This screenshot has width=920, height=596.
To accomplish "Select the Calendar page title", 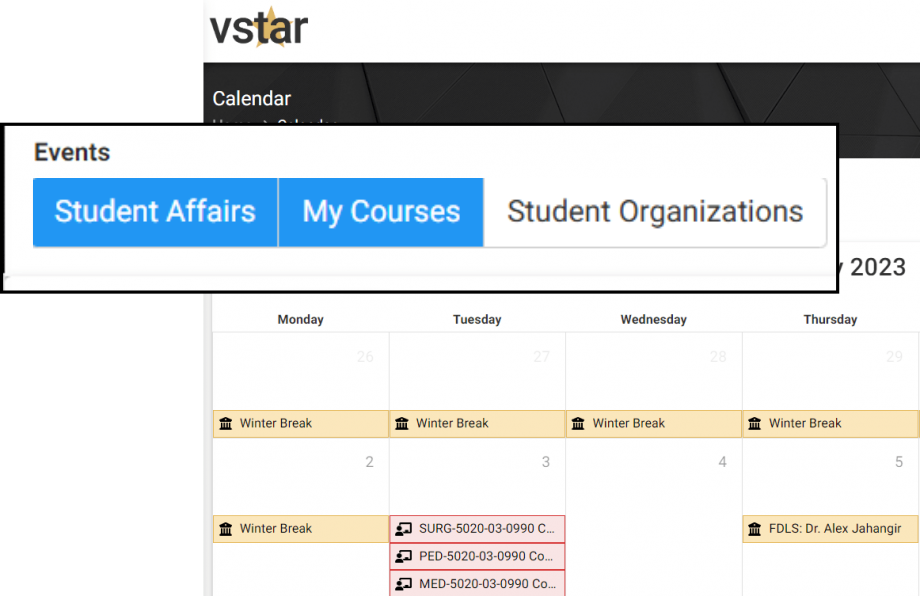I will coord(252,99).
